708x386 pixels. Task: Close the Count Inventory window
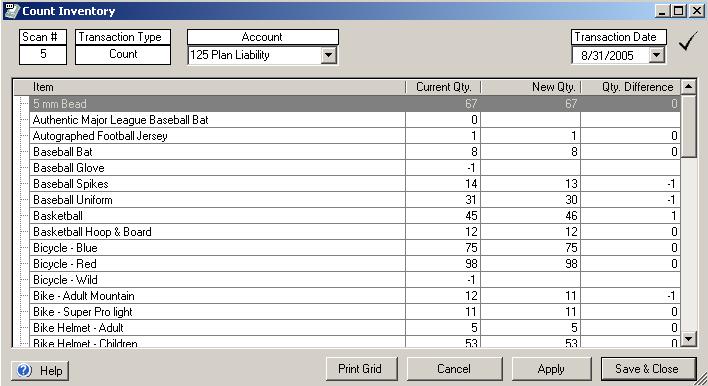pyautogui.click(x=696, y=11)
